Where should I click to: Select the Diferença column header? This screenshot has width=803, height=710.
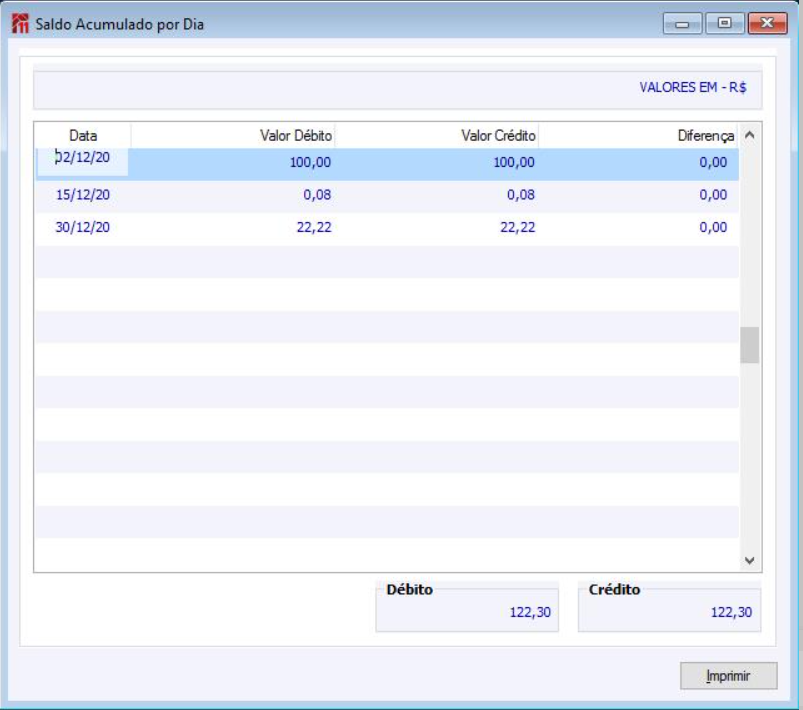click(638, 136)
